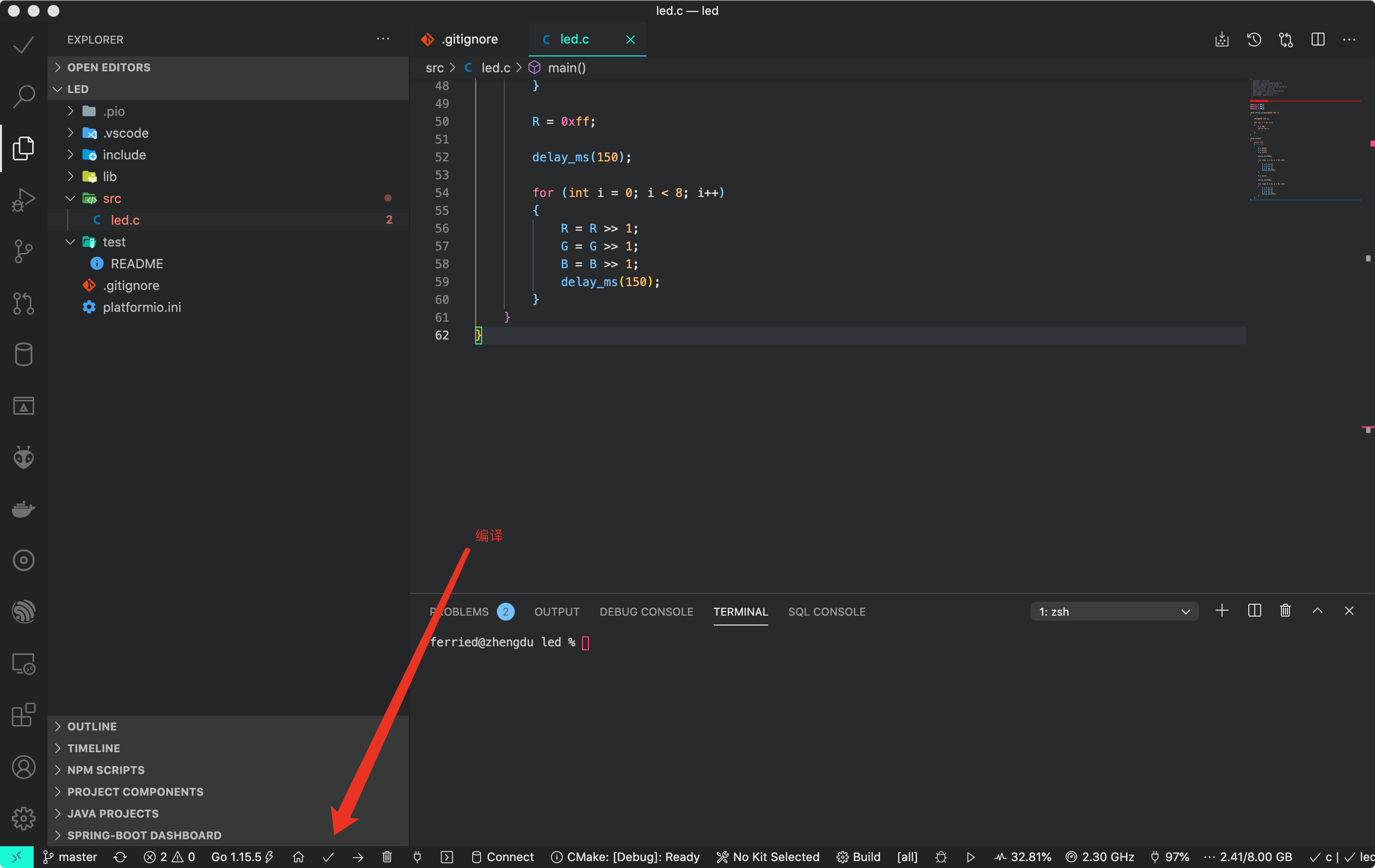The width and height of the screenshot is (1375, 868).
Task: Click the PlatformIO Serial Monitor plug icon
Action: tap(417, 857)
